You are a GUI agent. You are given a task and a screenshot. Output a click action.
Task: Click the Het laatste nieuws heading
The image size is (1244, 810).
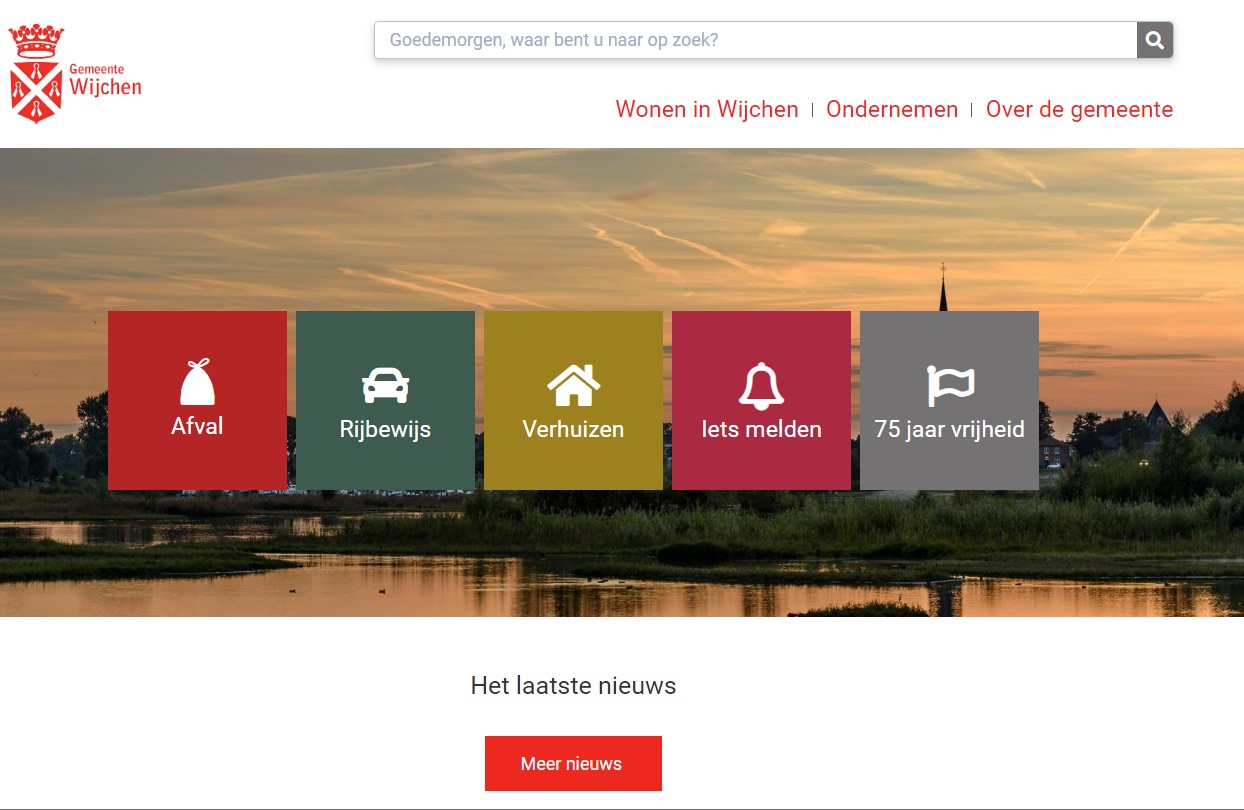point(573,686)
